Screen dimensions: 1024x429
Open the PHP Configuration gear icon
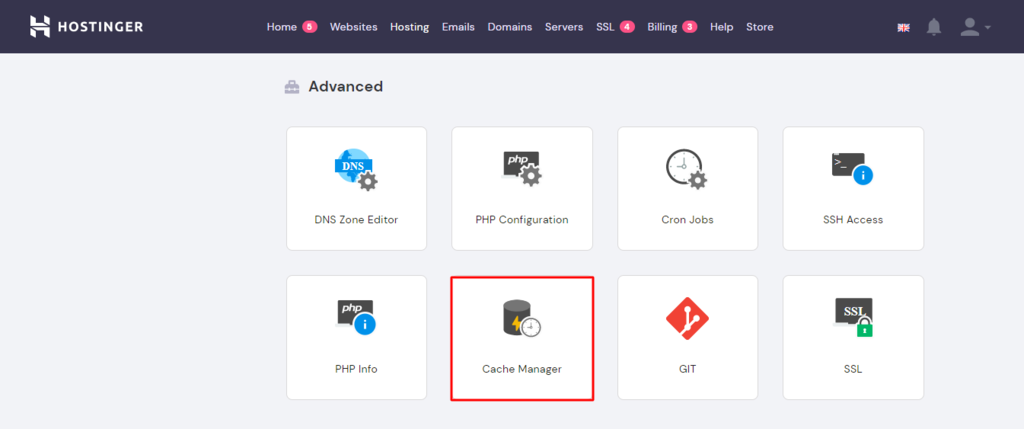point(521,170)
